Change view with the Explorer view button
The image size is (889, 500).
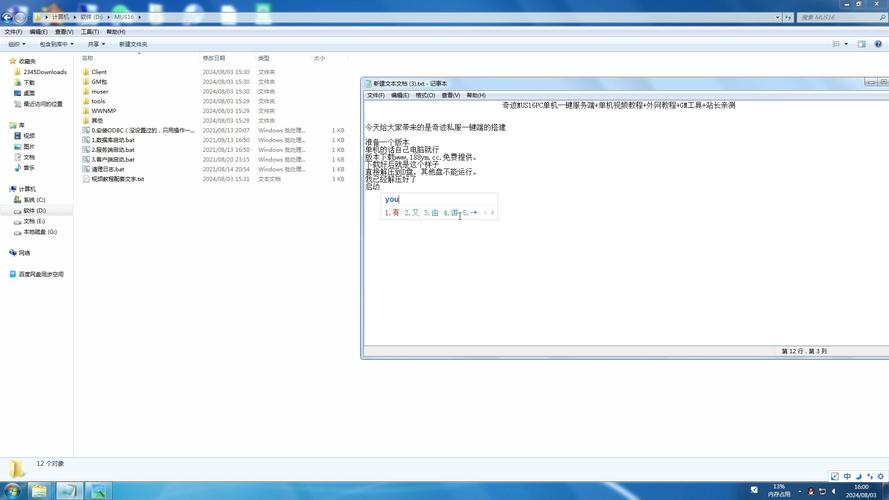(836, 44)
